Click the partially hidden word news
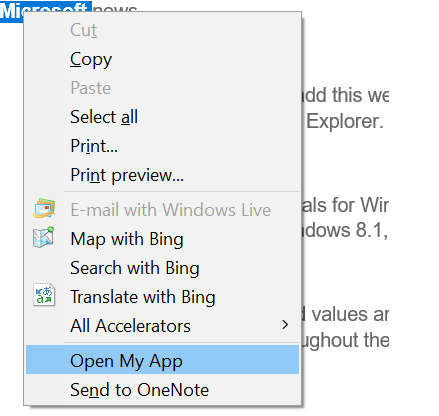The width and height of the screenshot is (439, 416). coord(115,8)
